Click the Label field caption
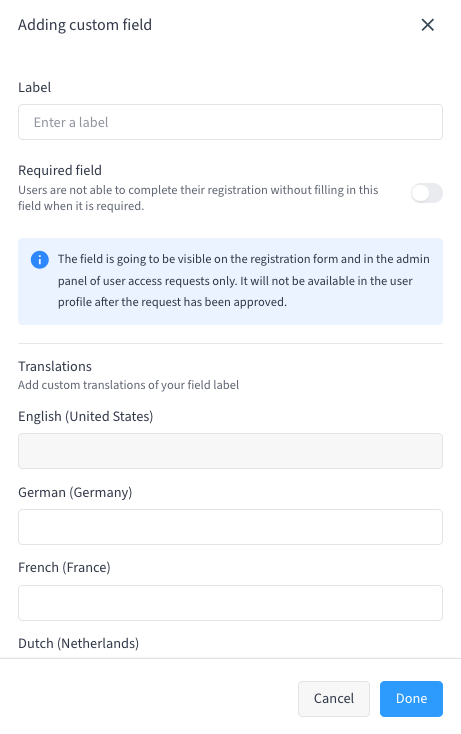 point(35,88)
